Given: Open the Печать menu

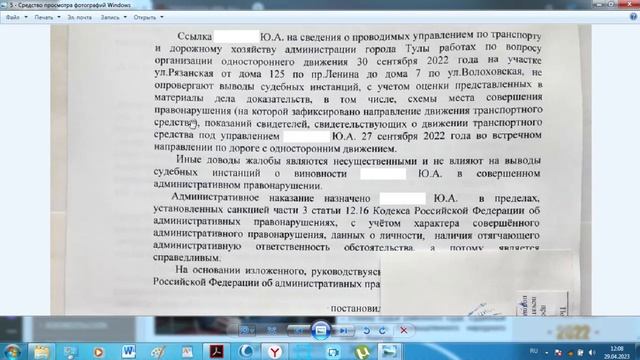Looking at the screenshot, I should (x=47, y=18).
